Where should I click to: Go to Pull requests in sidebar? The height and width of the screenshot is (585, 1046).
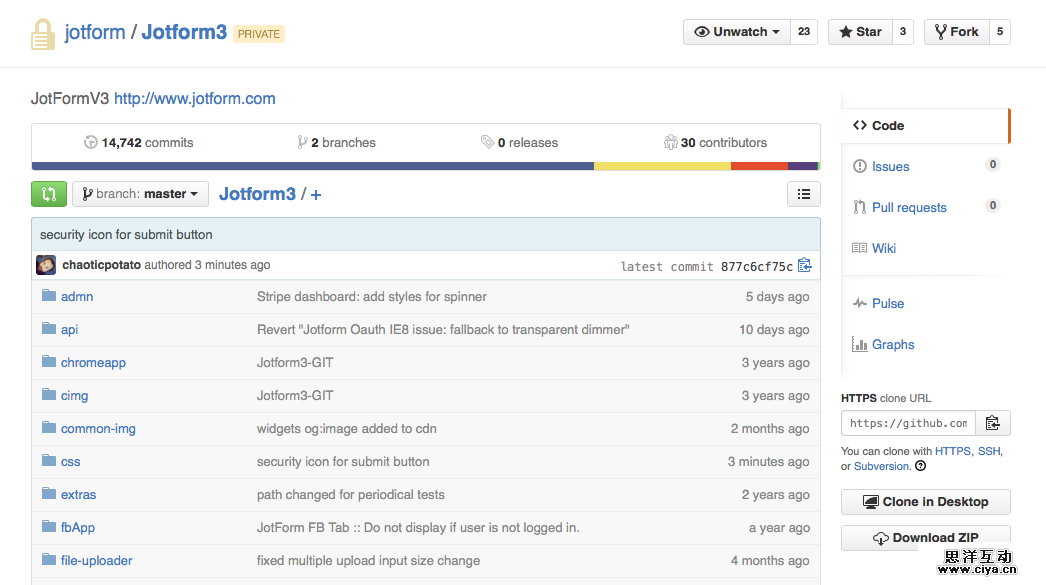[x=908, y=208]
